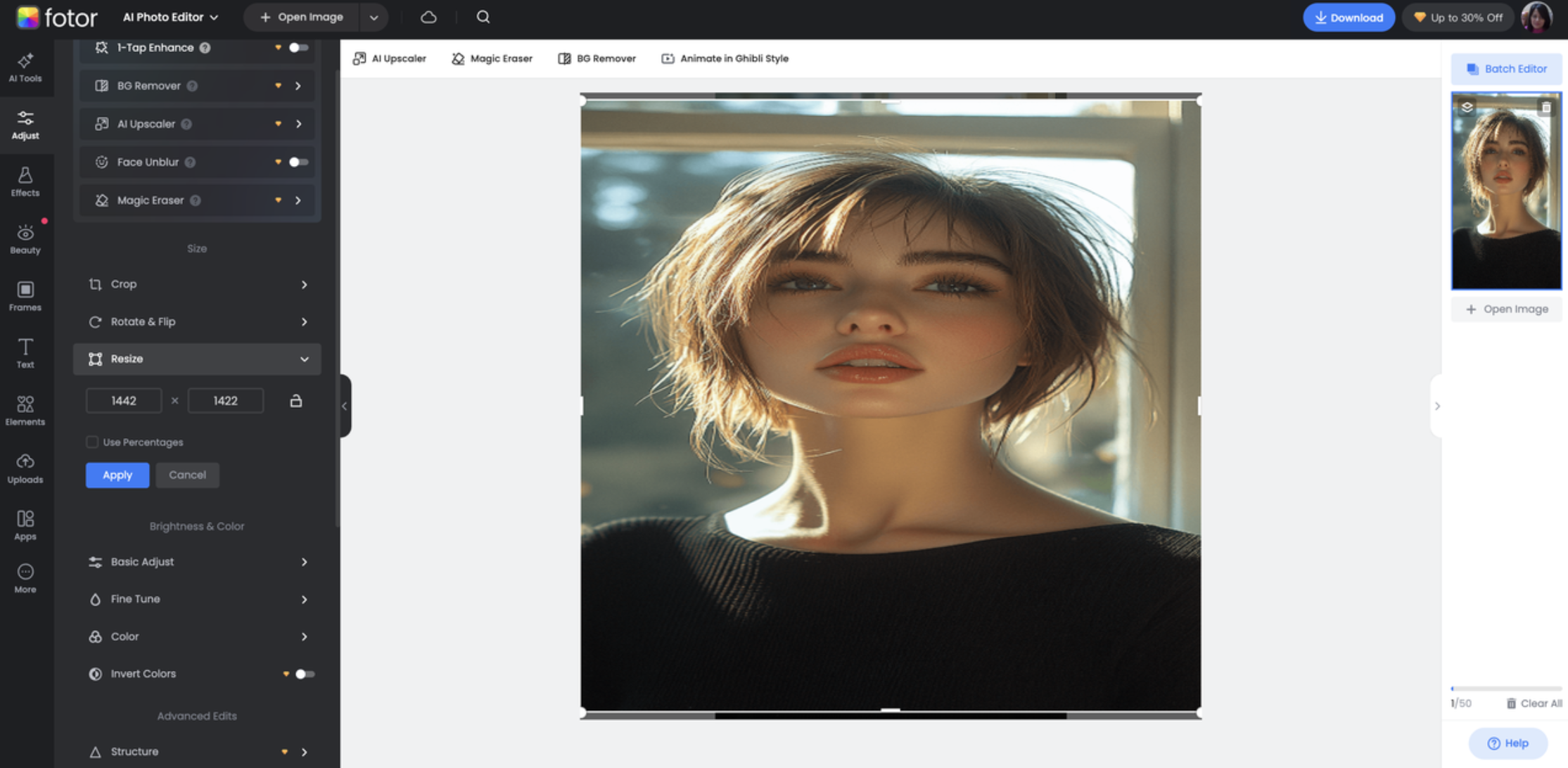Screen dimensions: 1568x768
Task: Choose Animate in Ghibli Style option
Action: 725,58
